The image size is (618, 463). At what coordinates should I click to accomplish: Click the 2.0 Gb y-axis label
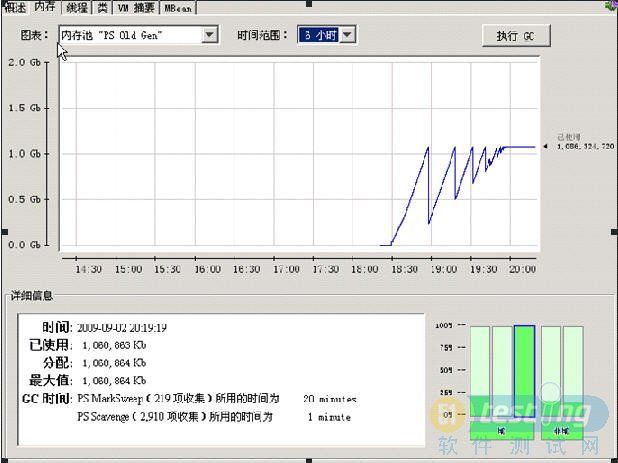coord(24,62)
